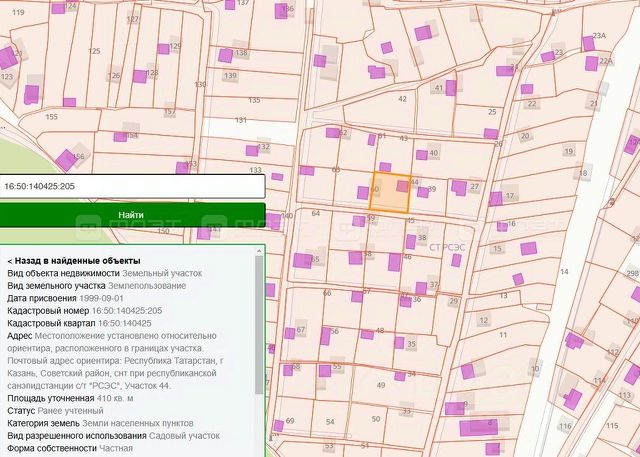Click the purple building on parcel 65
640x457 pixels.
[302, 260]
